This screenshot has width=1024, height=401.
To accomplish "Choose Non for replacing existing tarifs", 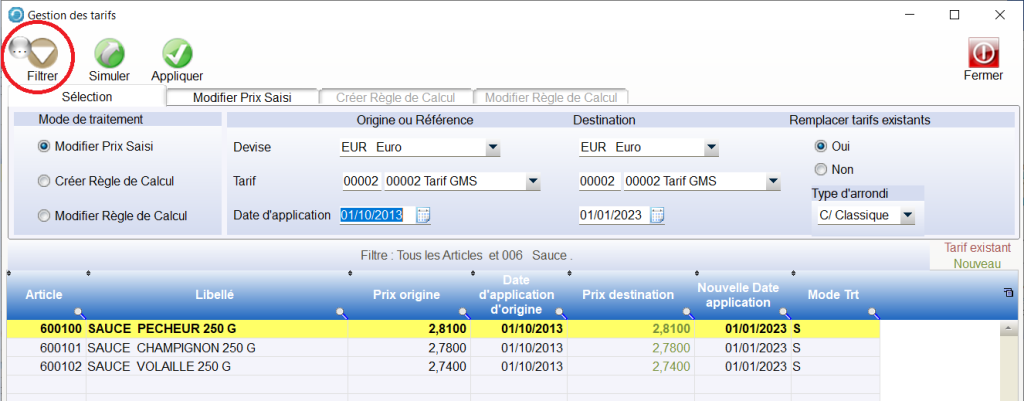I will [x=821, y=169].
